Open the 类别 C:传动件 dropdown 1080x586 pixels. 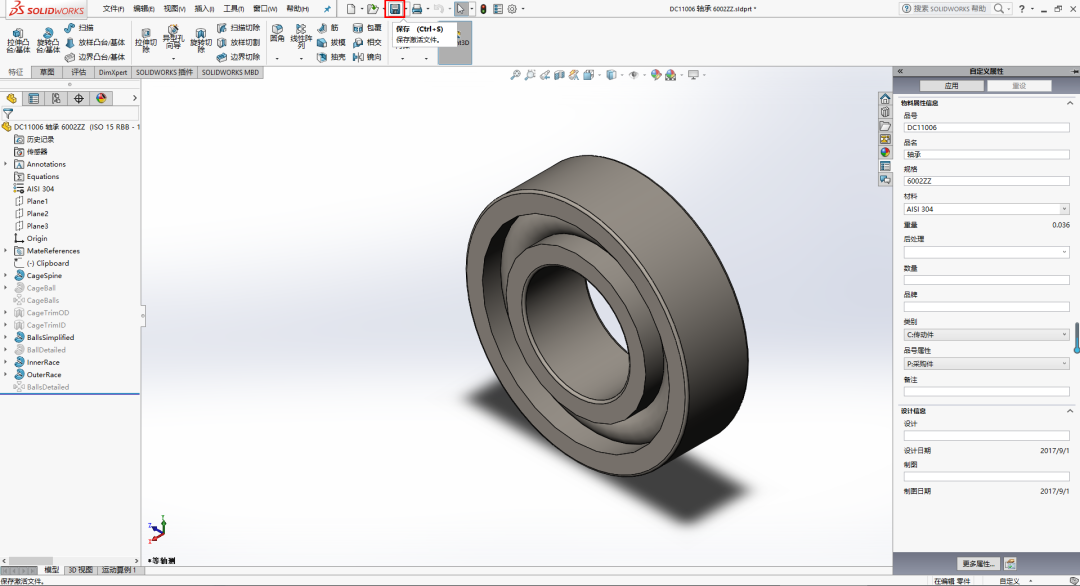click(1064, 335)
